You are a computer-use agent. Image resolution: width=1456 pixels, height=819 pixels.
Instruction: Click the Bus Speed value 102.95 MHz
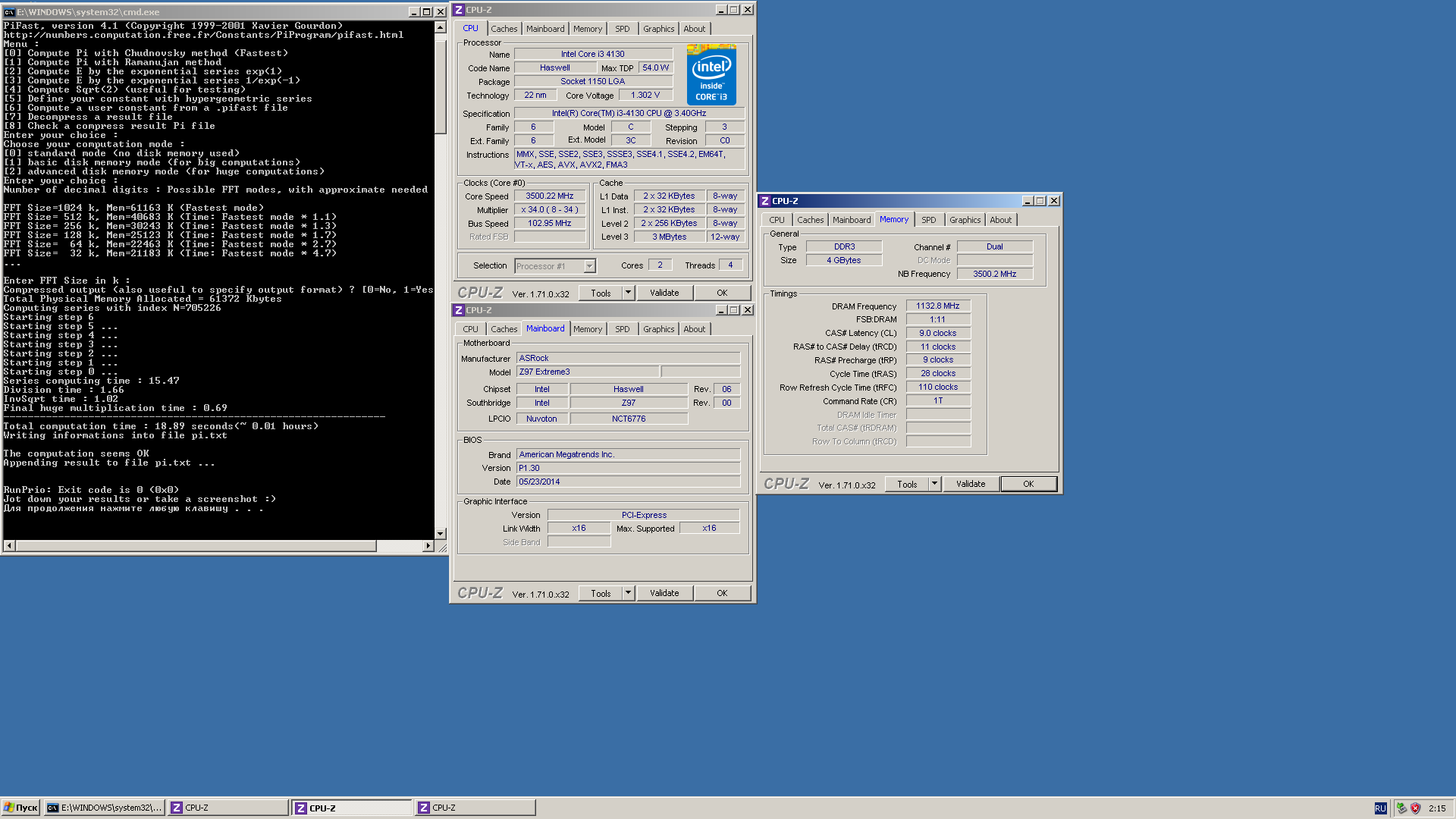(550, 223)
